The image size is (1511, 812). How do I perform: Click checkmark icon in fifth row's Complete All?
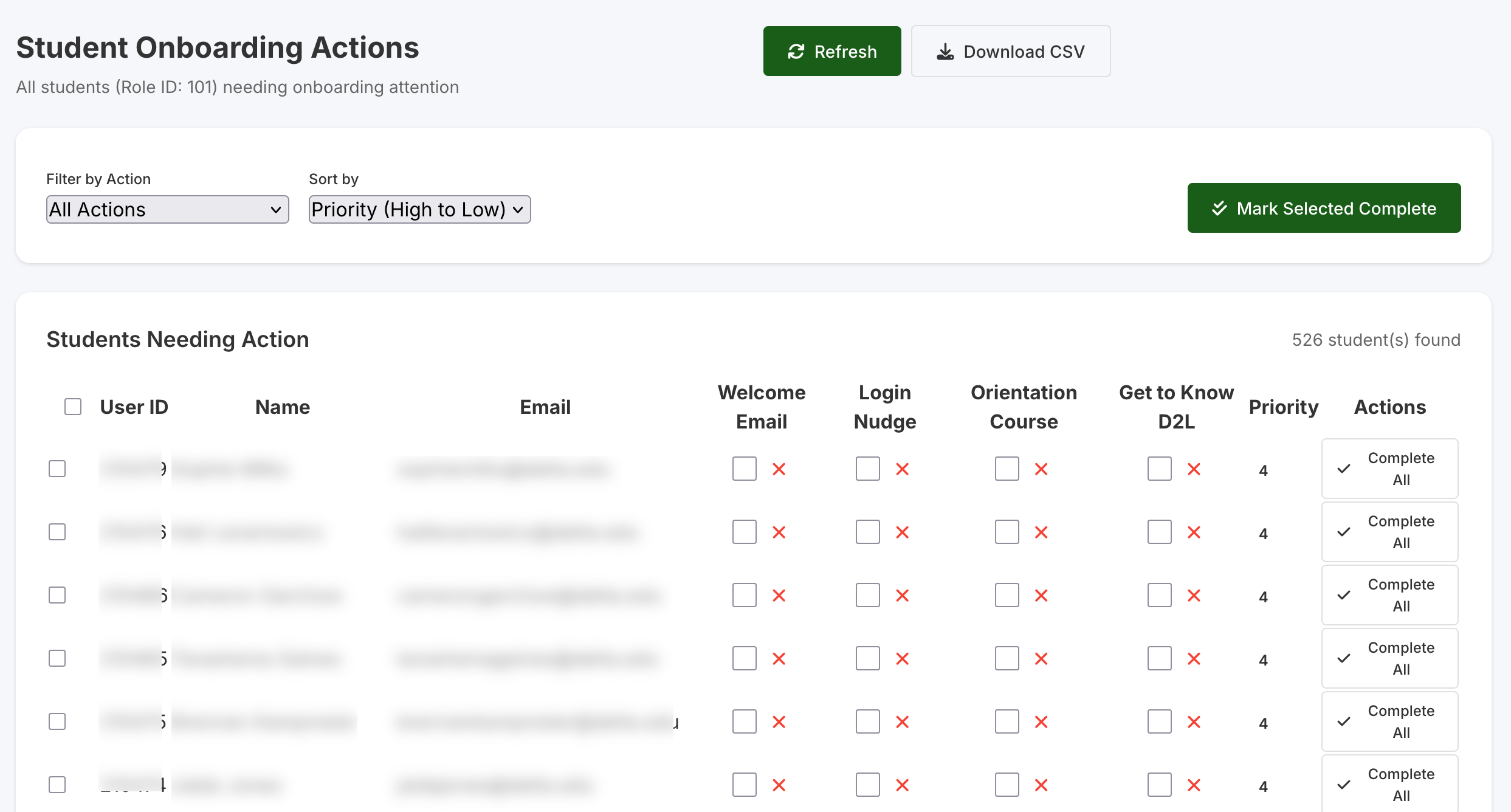pyautogui.click(x=1344, y=721)
